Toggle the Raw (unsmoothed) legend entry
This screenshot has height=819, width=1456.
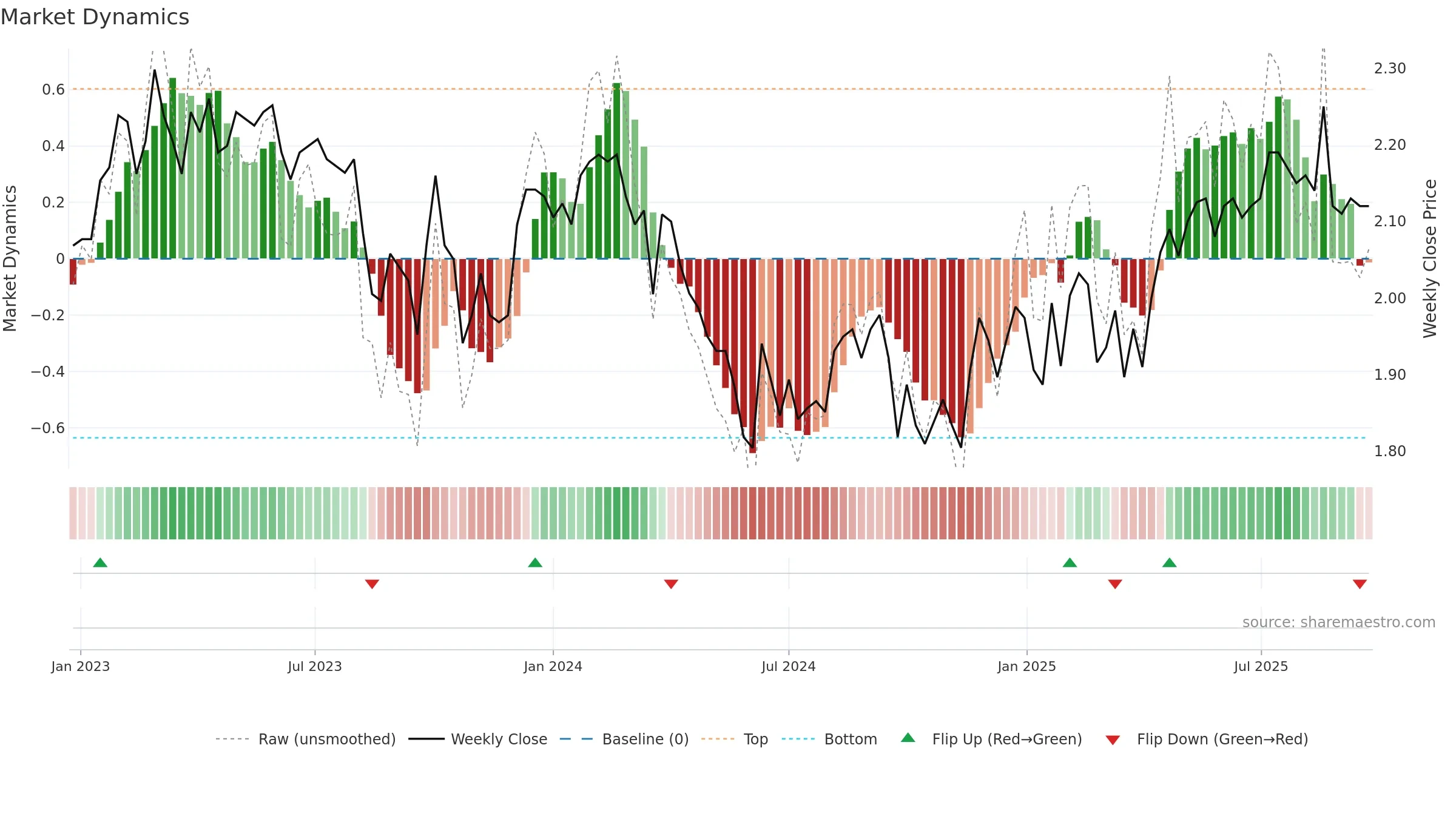305,739
